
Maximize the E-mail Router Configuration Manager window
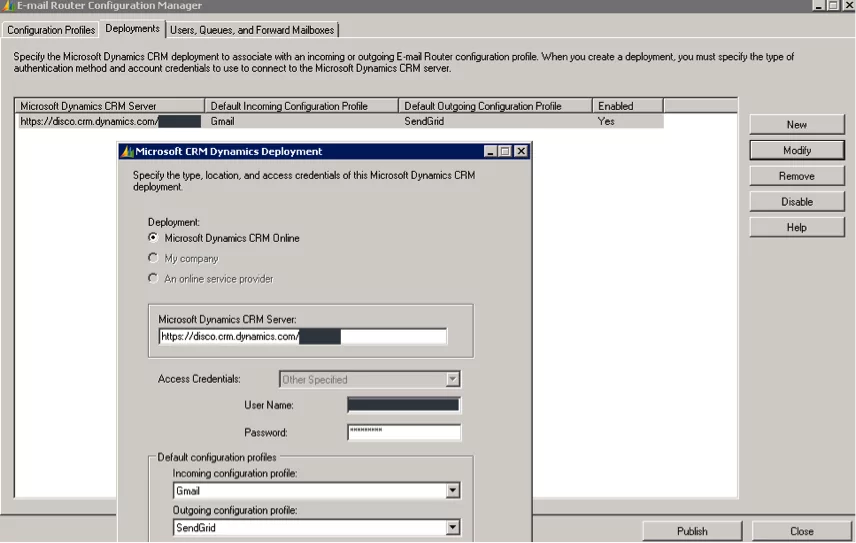[x=833, y=5]
